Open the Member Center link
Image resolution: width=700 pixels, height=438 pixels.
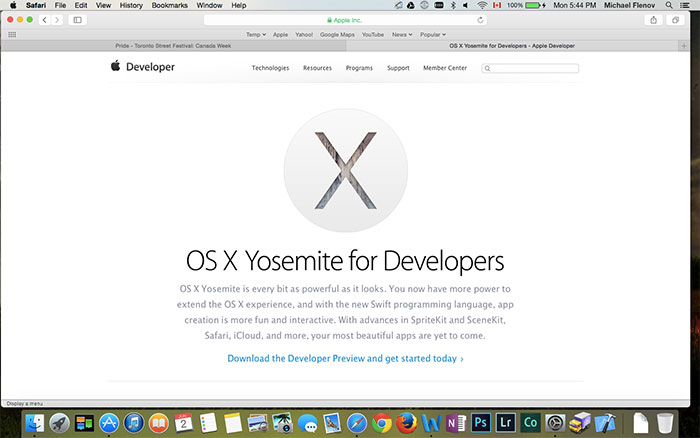(444, 68)
